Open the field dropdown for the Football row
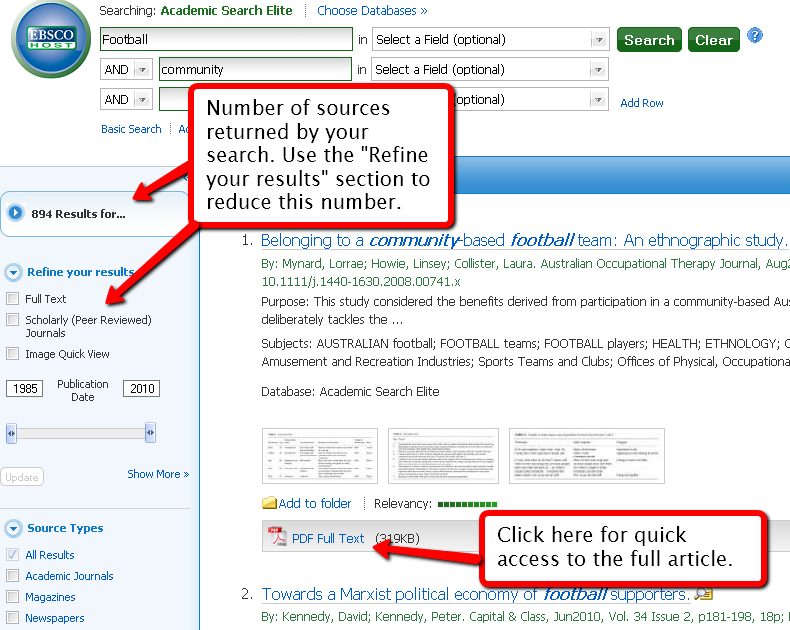 [599, 39]
